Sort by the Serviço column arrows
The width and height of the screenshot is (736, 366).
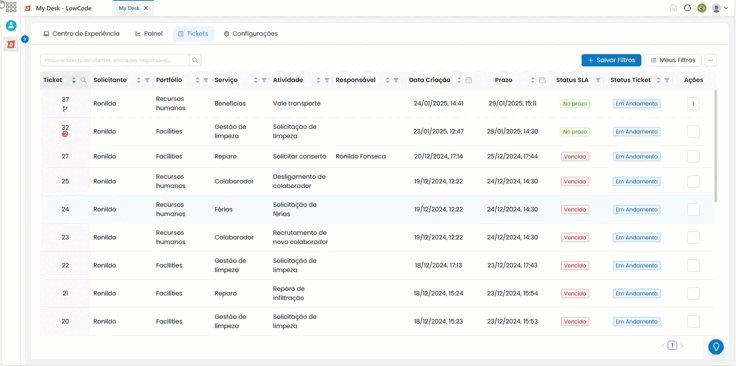[255, 80]
